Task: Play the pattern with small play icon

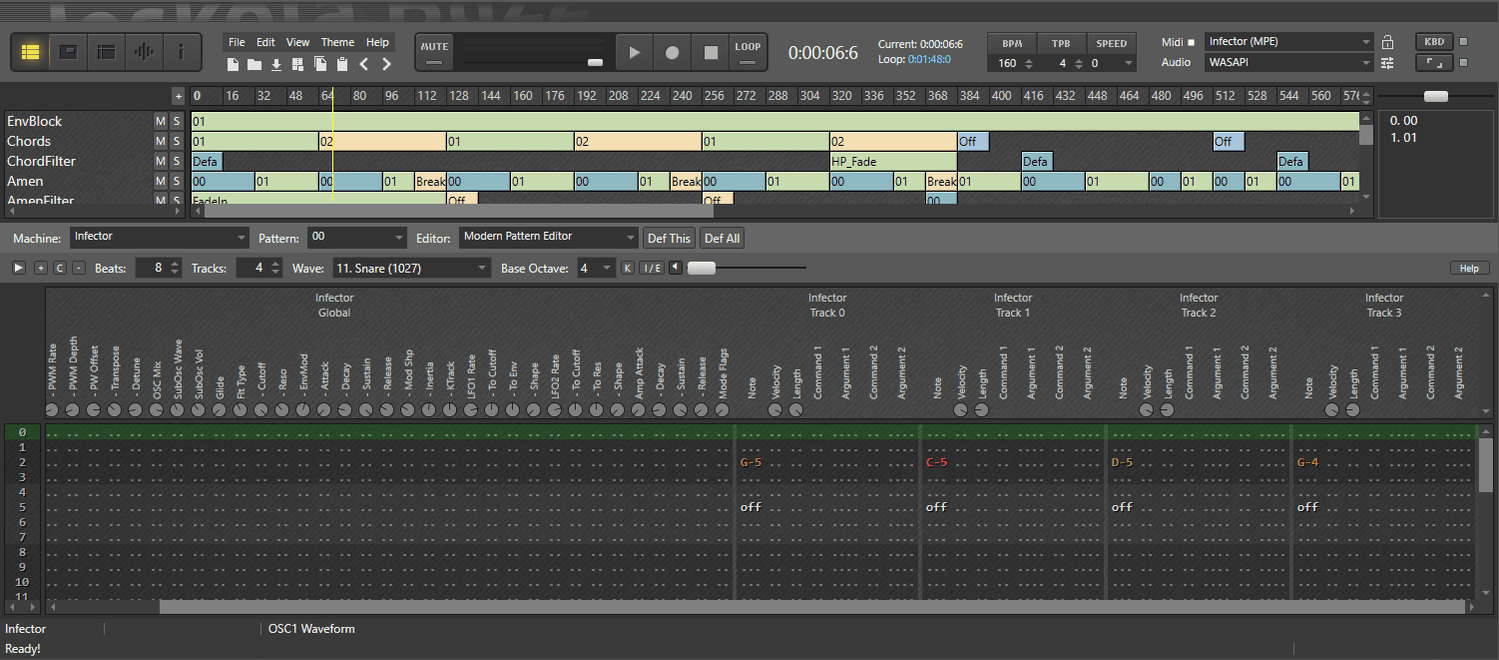Action: (19, 268)
